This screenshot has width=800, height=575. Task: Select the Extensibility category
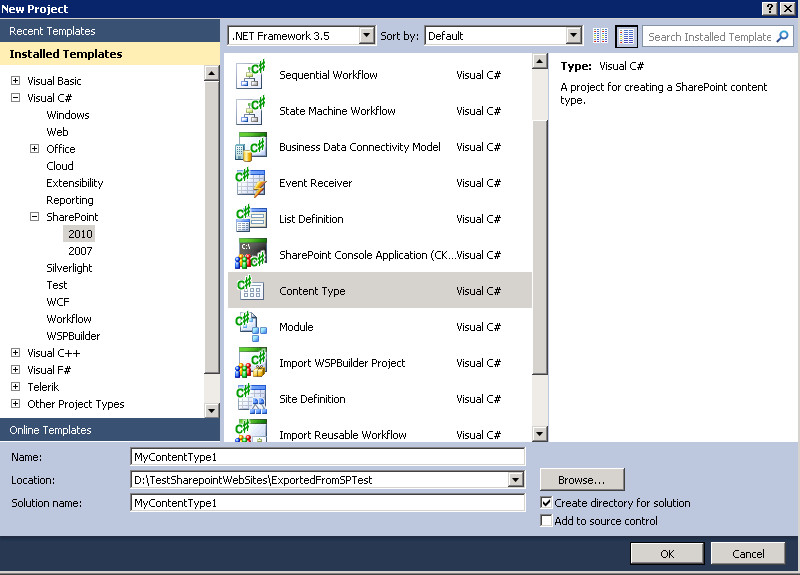74,183
